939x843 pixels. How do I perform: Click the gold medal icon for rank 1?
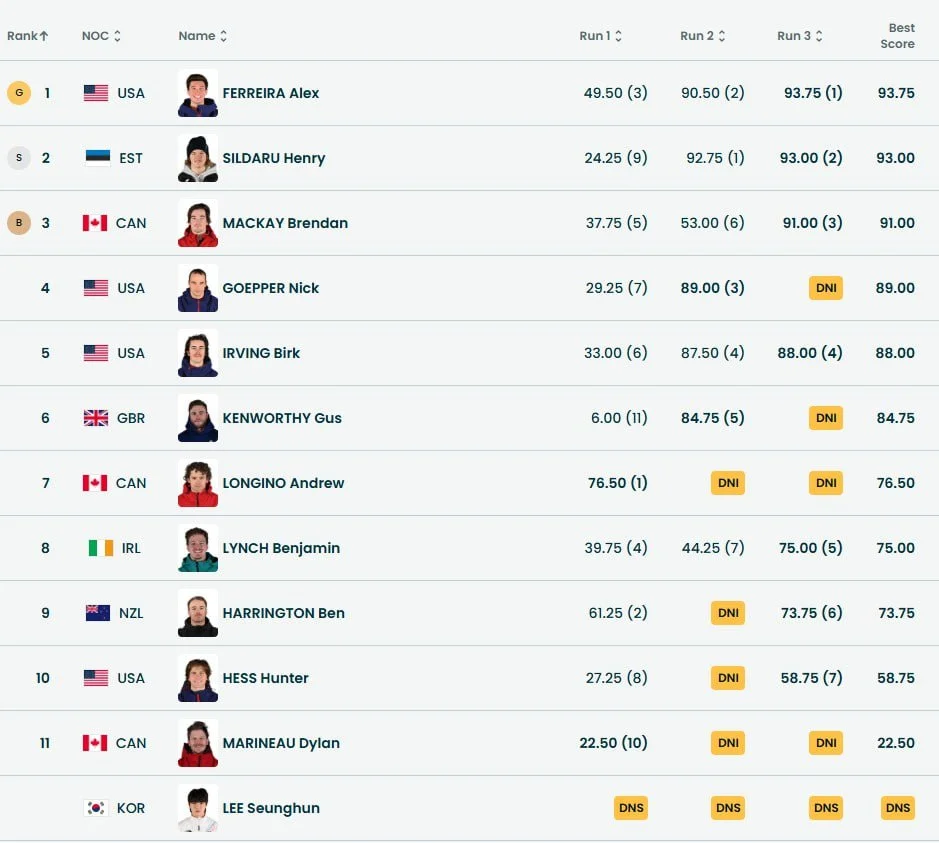pos(18,93)
